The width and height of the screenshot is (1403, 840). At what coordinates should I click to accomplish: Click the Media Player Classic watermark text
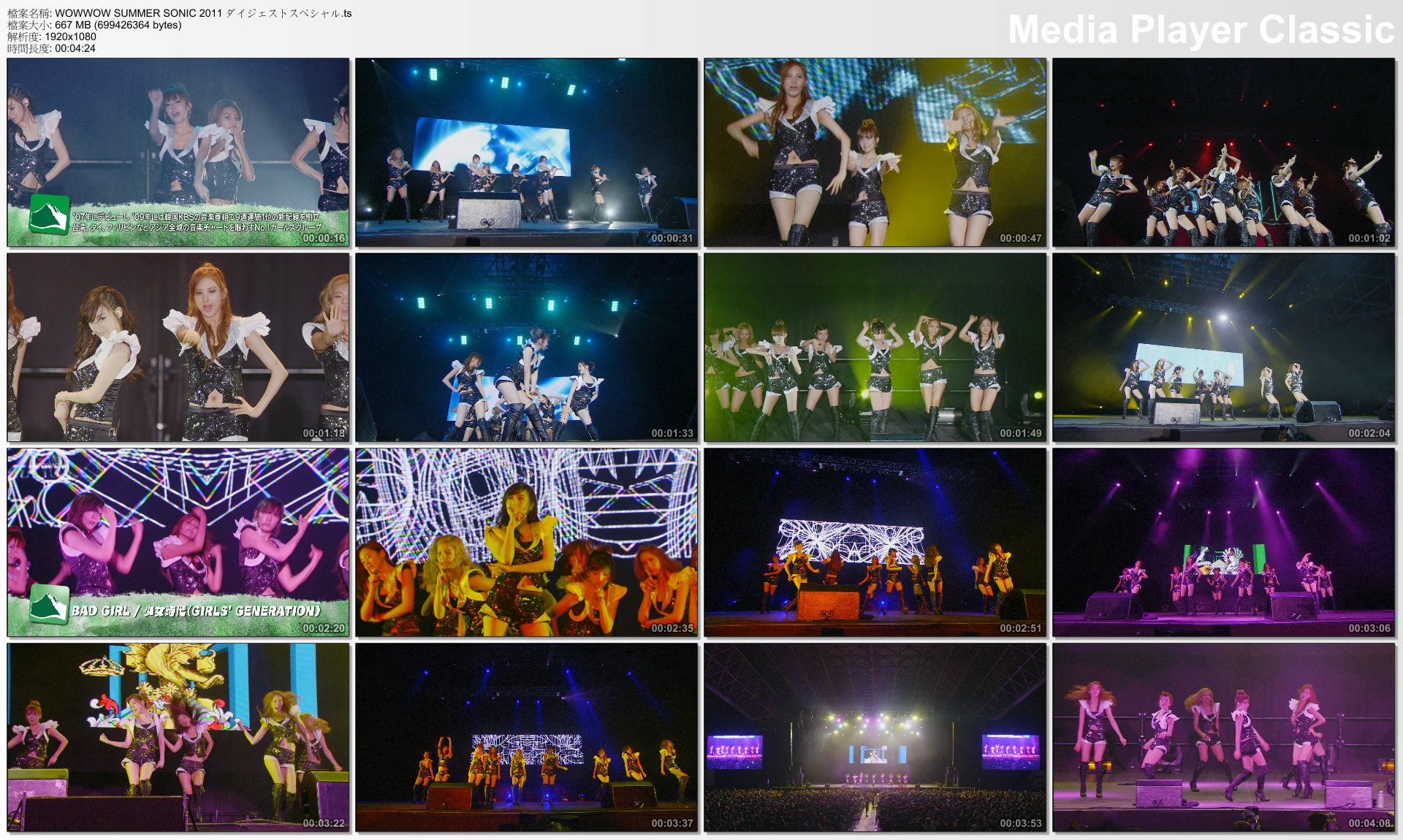(1201, 30)
